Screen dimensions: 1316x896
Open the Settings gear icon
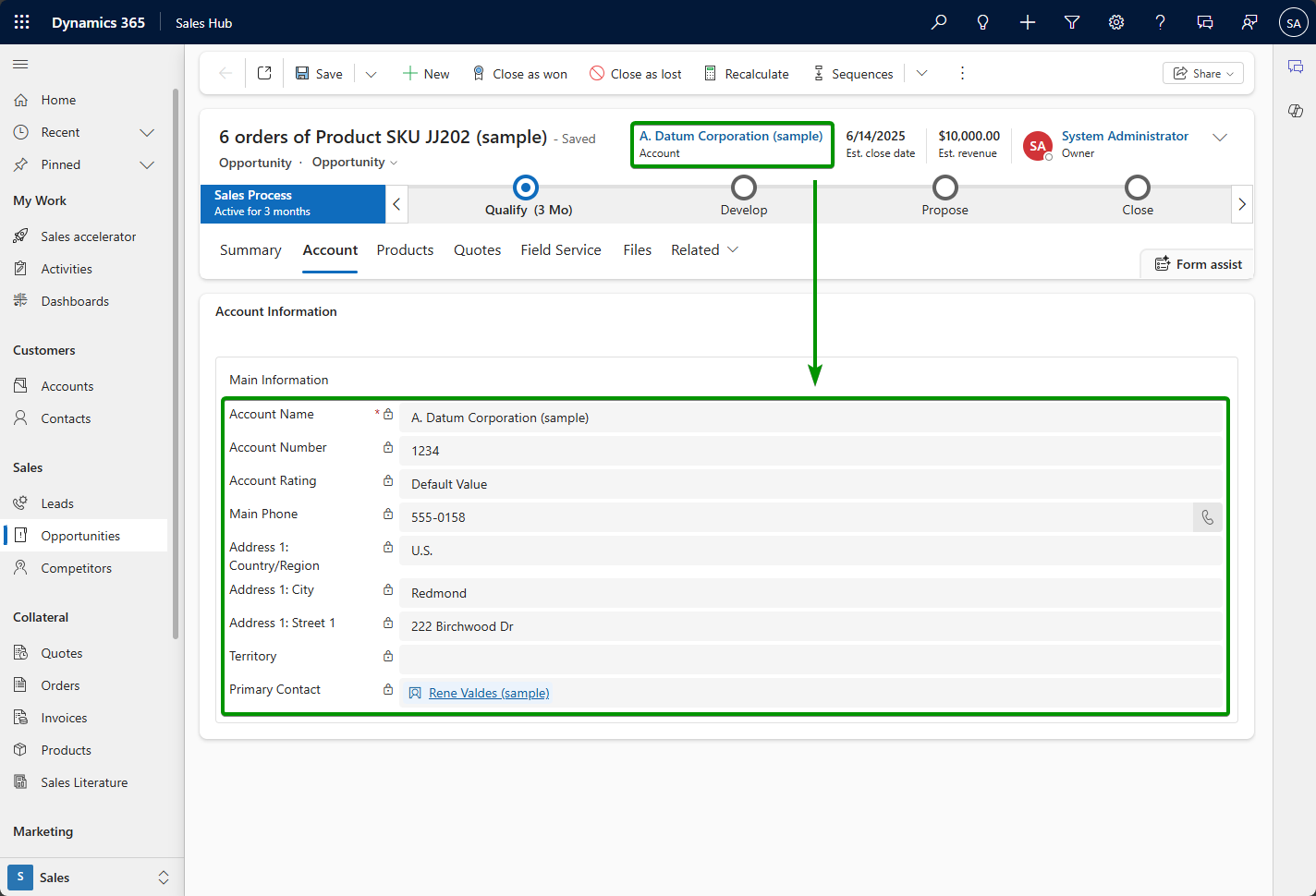point(1116,22)
